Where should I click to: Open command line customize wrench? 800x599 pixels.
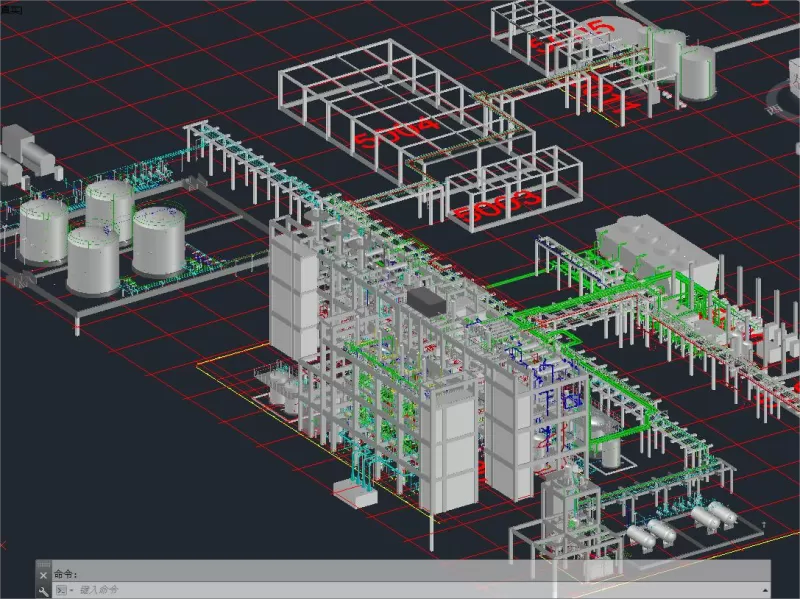(43, 591)
